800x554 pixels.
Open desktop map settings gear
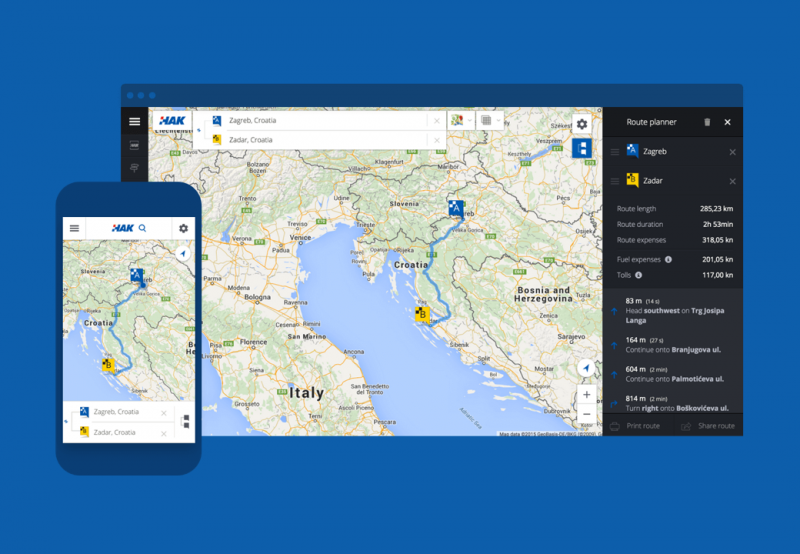tap(582, 124)
